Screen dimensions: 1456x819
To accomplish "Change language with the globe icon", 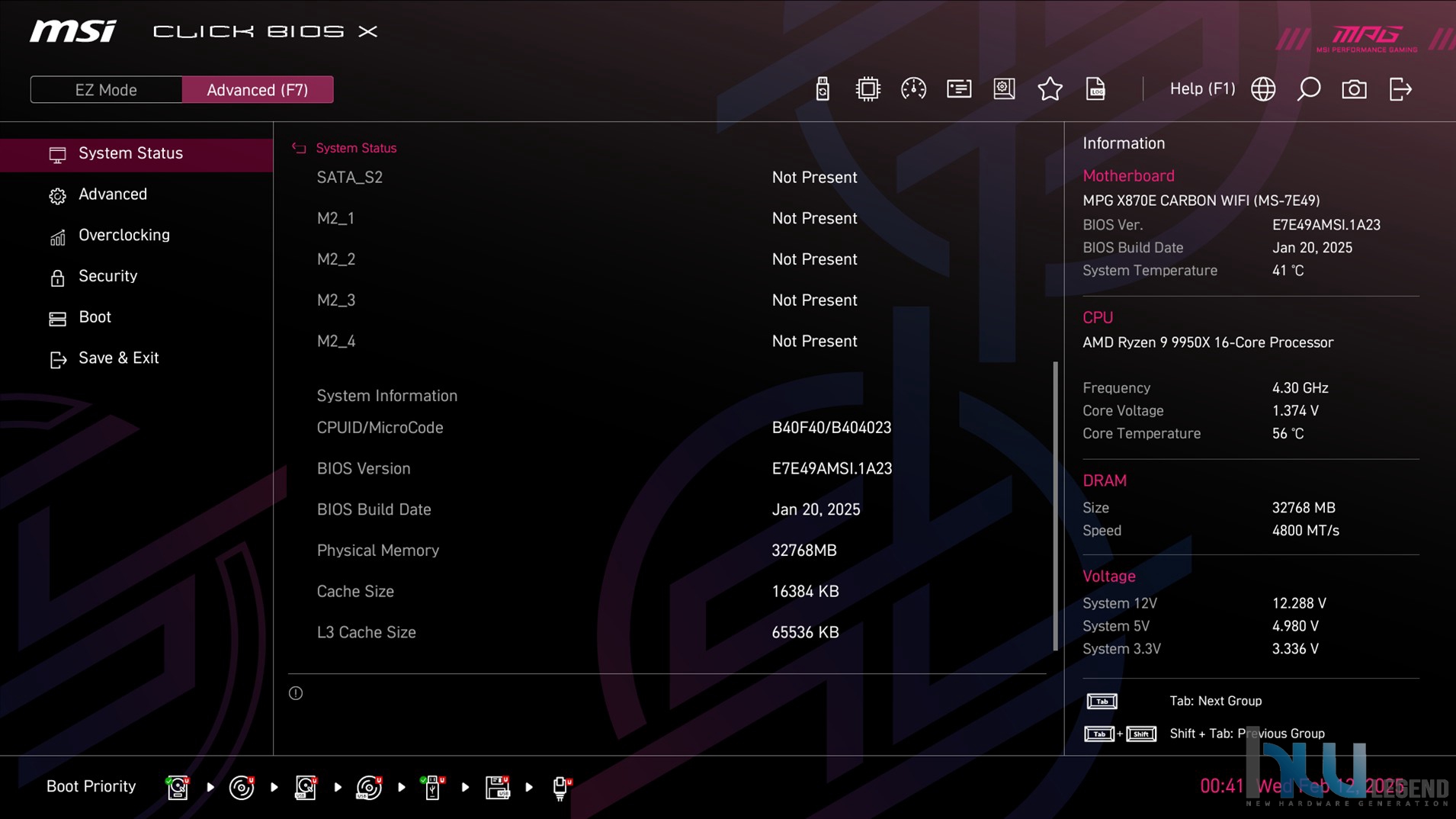I will click(x=1263, y=89).
